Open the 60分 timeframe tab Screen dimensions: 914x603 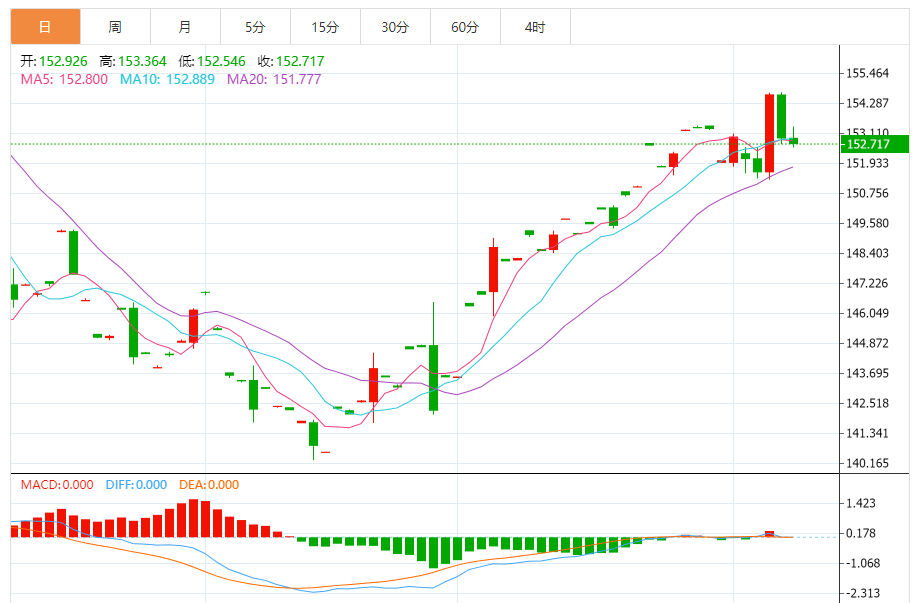pos(465,27)
